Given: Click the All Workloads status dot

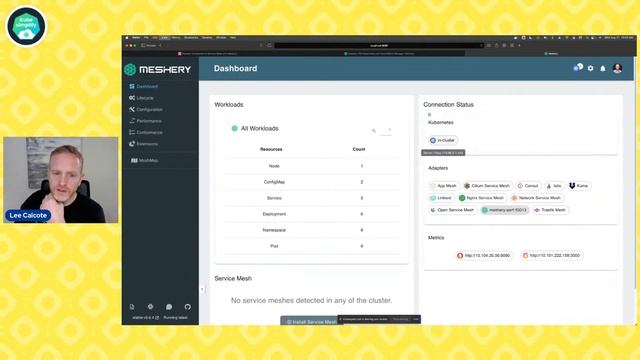Looking at the screenshot, I should click(x=235, y=129).
